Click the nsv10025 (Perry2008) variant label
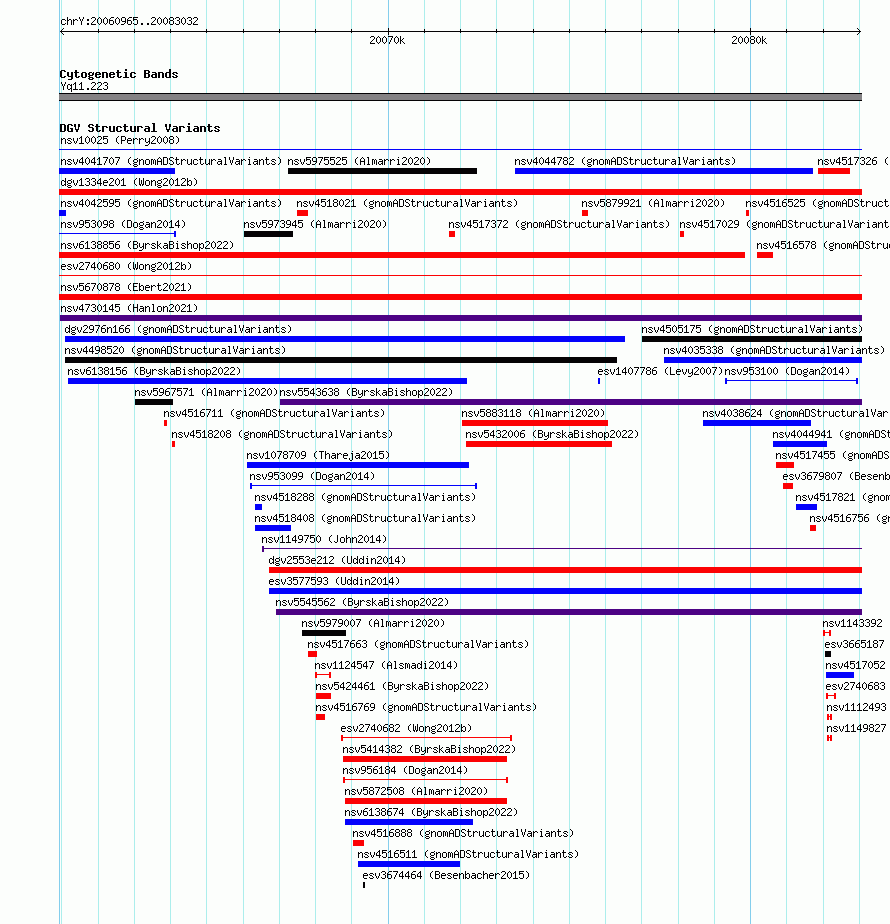This screenshot has height=924, width=890. (x=120, y=140)
